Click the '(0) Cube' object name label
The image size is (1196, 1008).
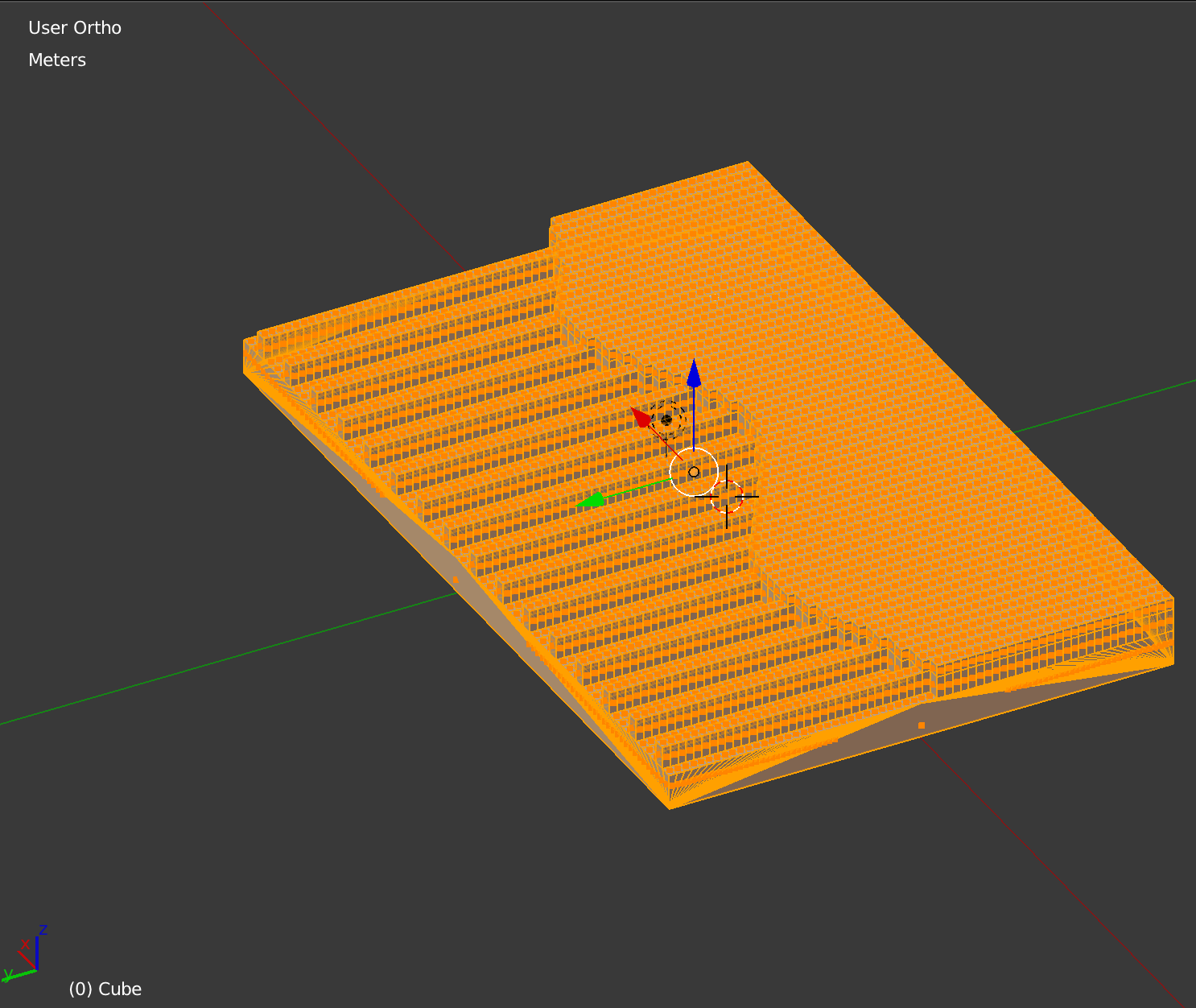point(105,989)
